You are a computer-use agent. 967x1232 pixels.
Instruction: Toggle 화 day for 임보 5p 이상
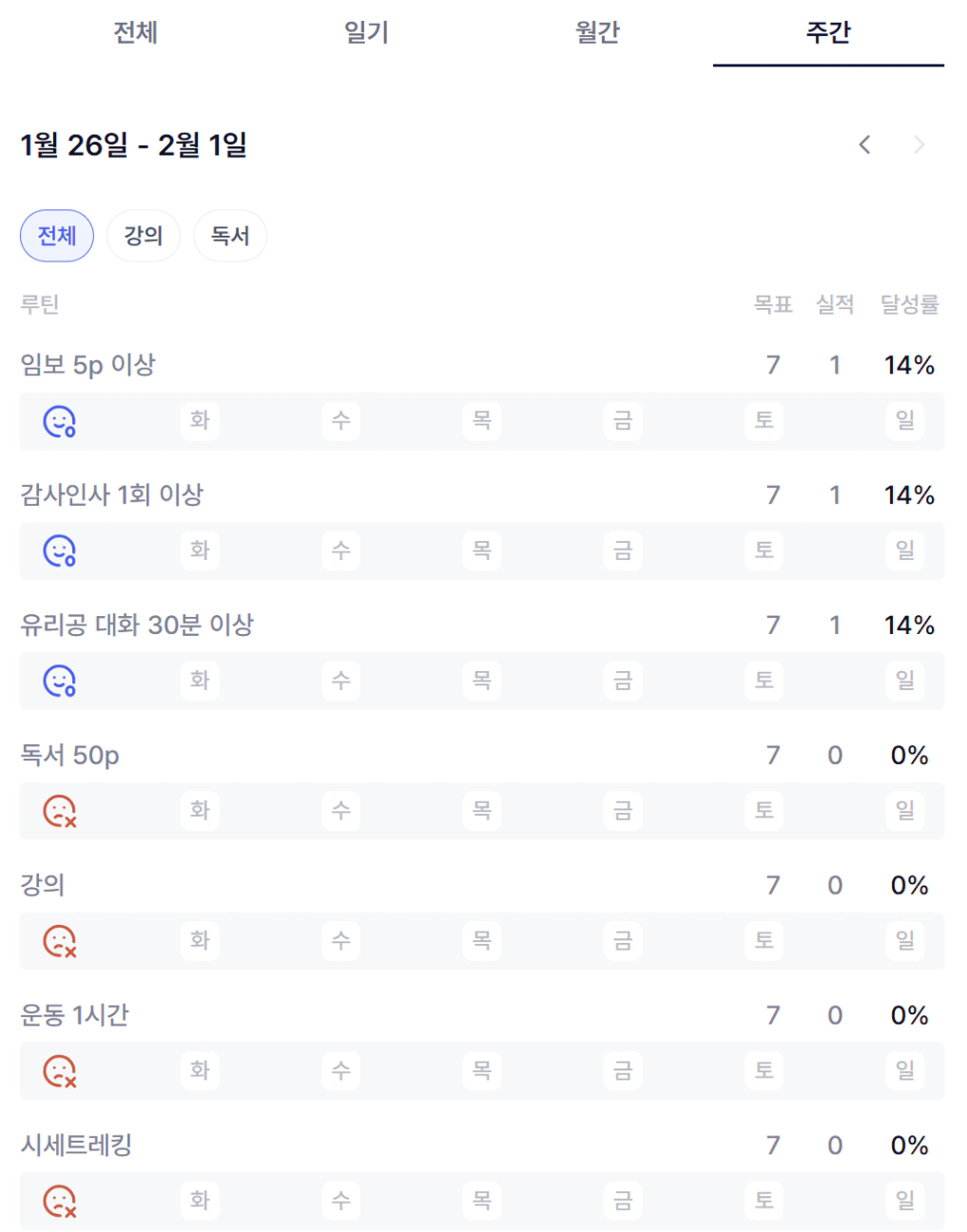click(x=200, y=420)
